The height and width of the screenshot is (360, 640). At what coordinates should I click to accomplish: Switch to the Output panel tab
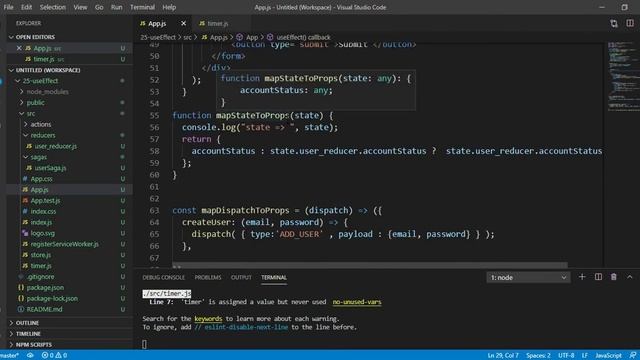tap(241, 278)
